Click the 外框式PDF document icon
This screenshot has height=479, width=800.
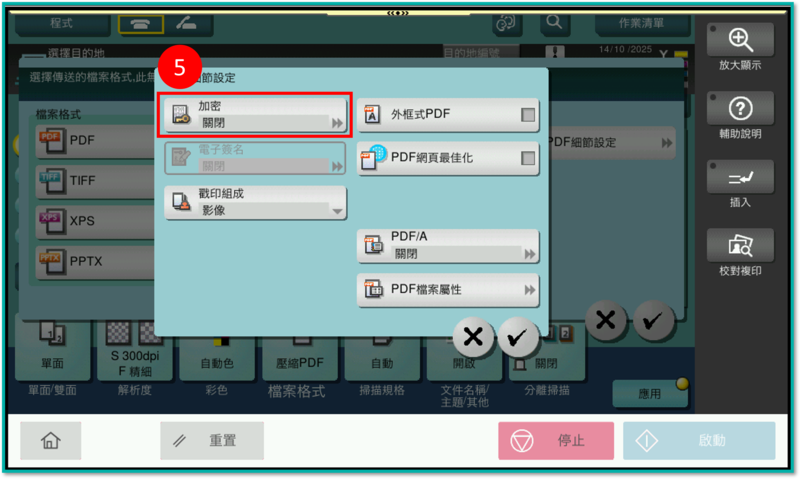pyautogui.click(x=372, y=115)
